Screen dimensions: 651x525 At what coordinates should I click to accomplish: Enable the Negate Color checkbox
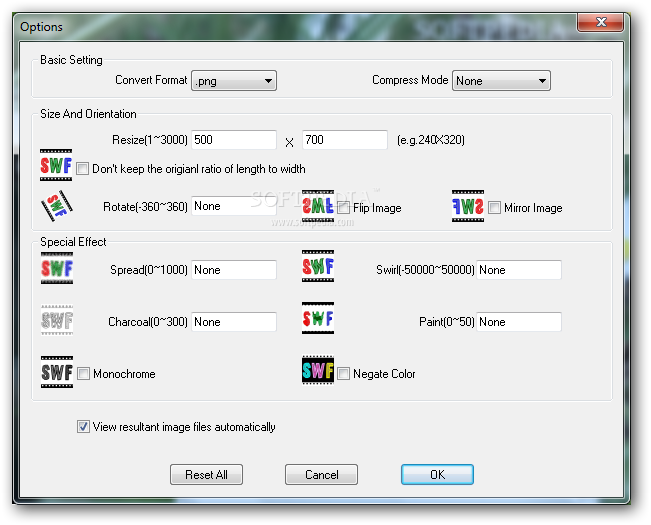pos(343,374)
